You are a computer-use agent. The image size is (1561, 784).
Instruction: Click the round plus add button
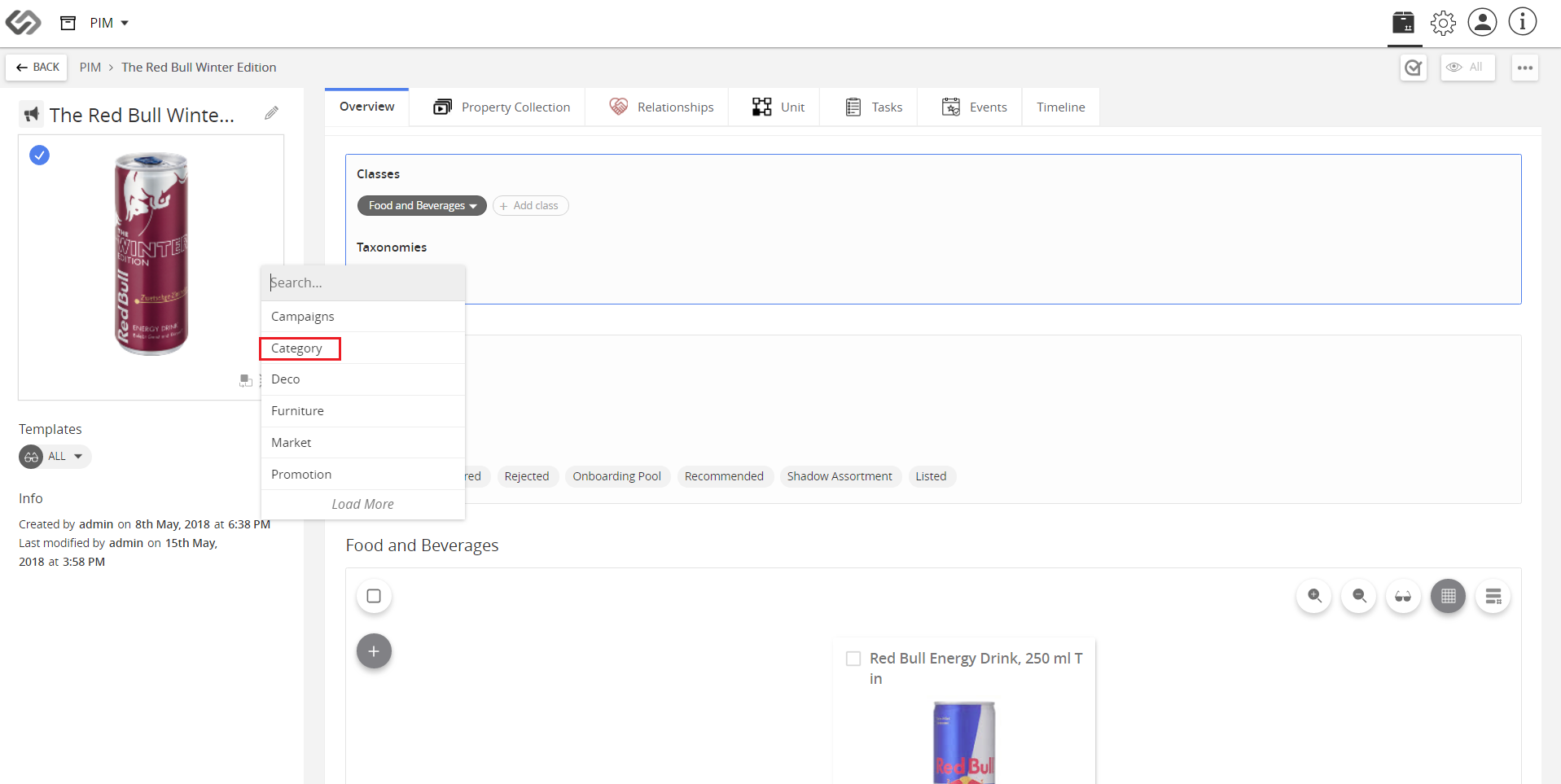coord(374,651)
